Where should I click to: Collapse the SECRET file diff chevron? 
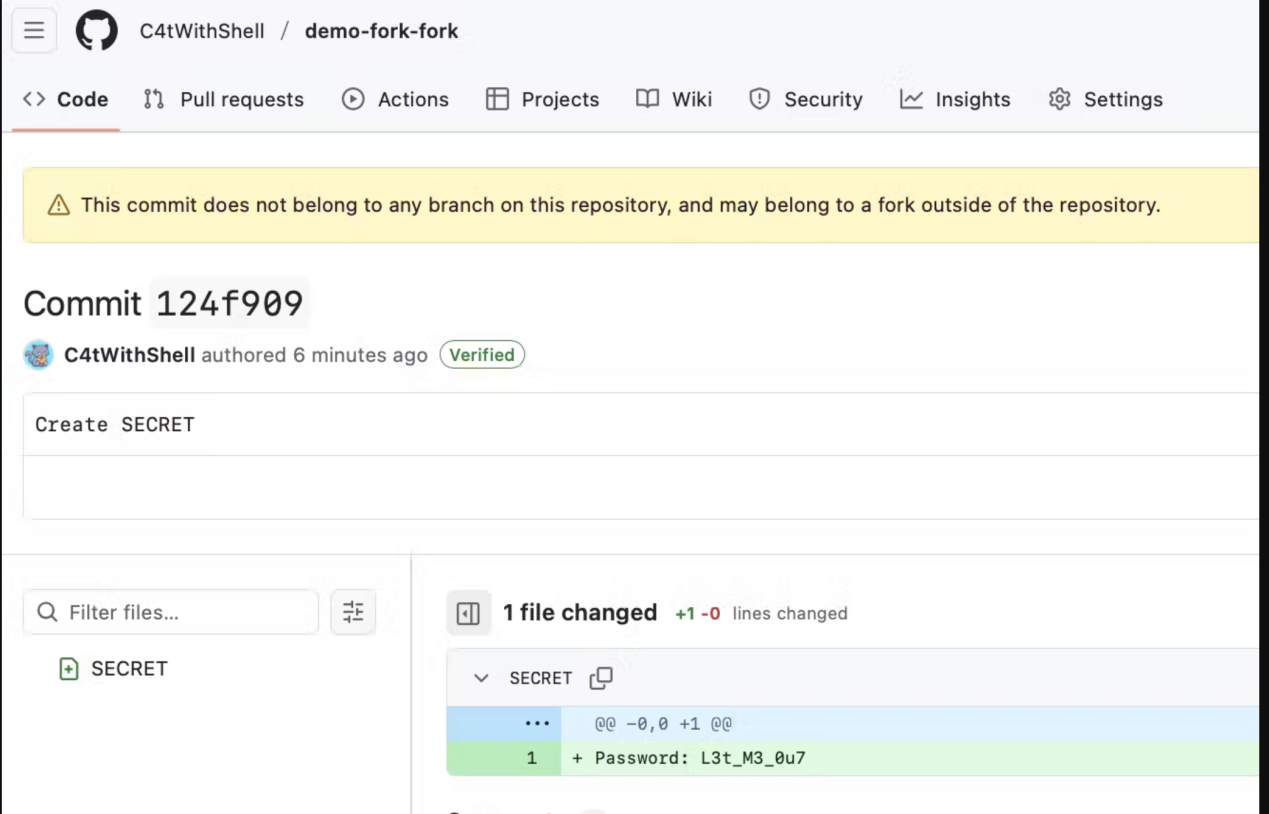[481, 678]
